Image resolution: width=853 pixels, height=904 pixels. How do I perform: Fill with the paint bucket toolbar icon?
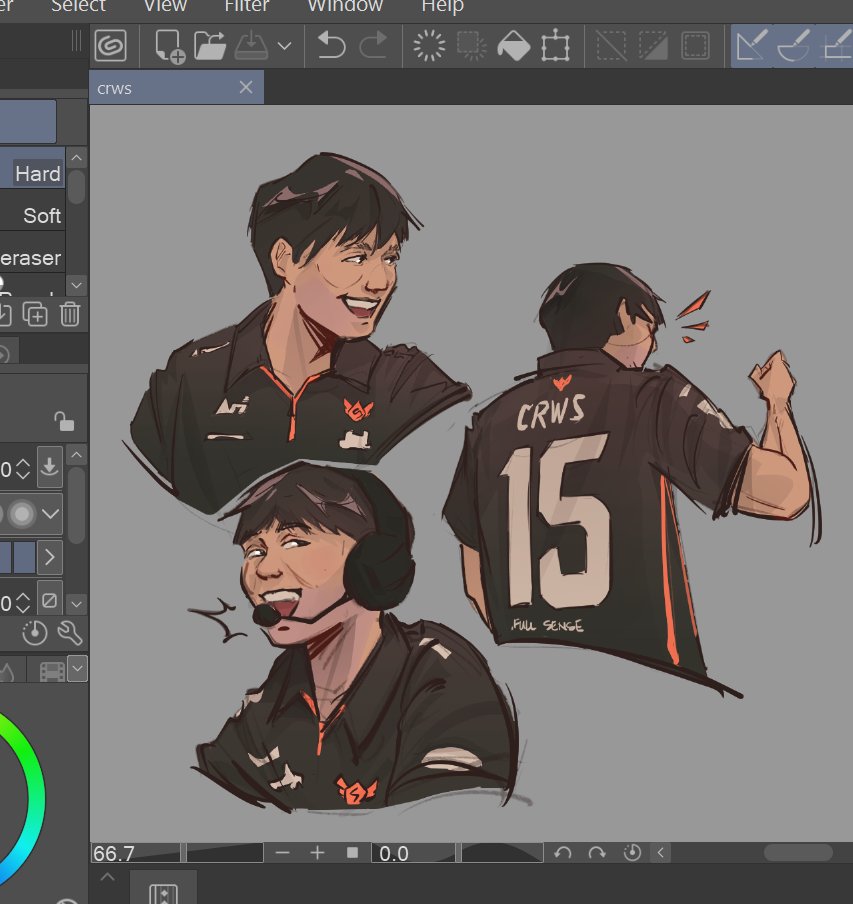point(514,46)
